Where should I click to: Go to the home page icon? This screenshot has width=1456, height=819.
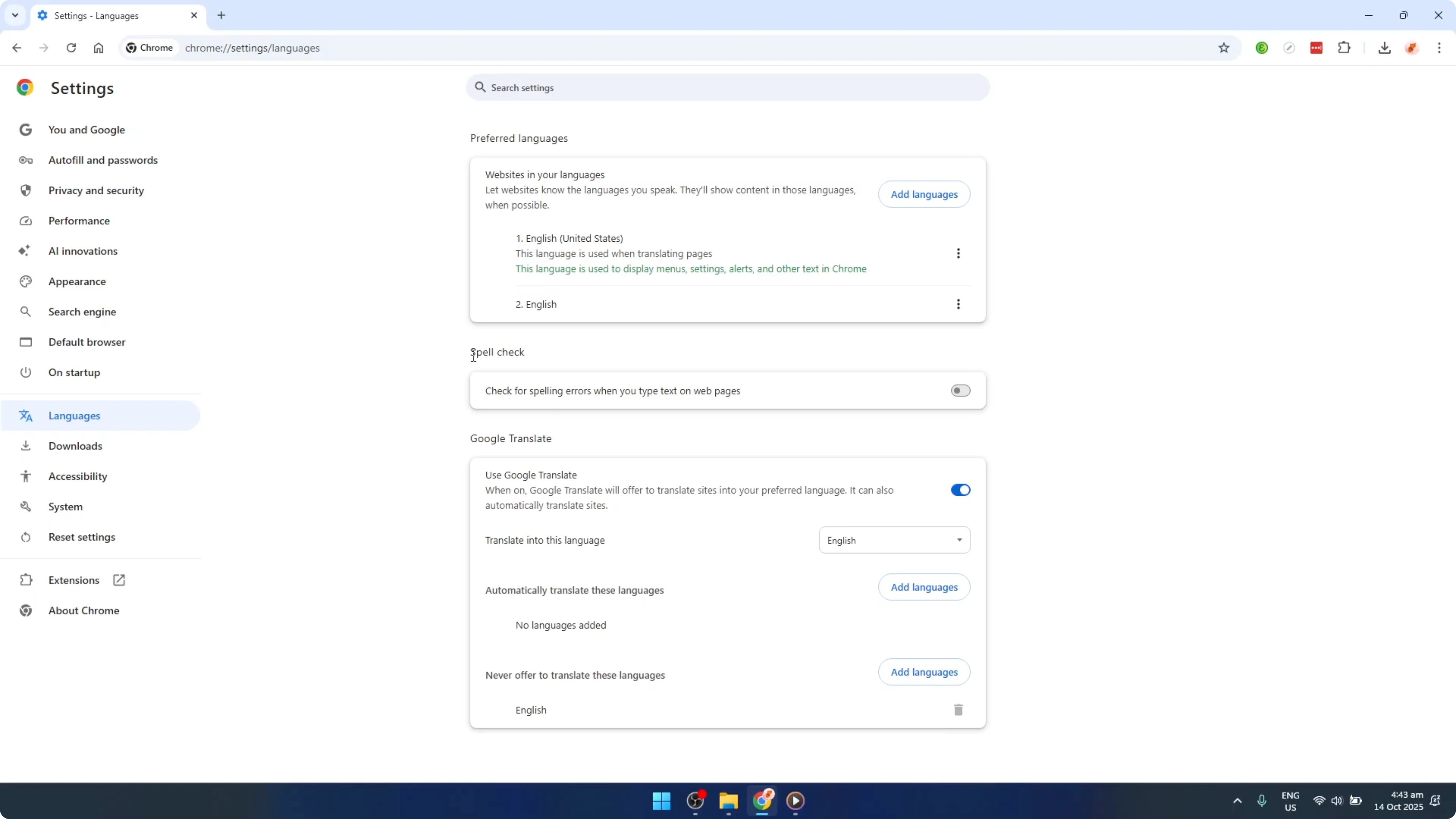pyautogui.click(x=99, y=48)
